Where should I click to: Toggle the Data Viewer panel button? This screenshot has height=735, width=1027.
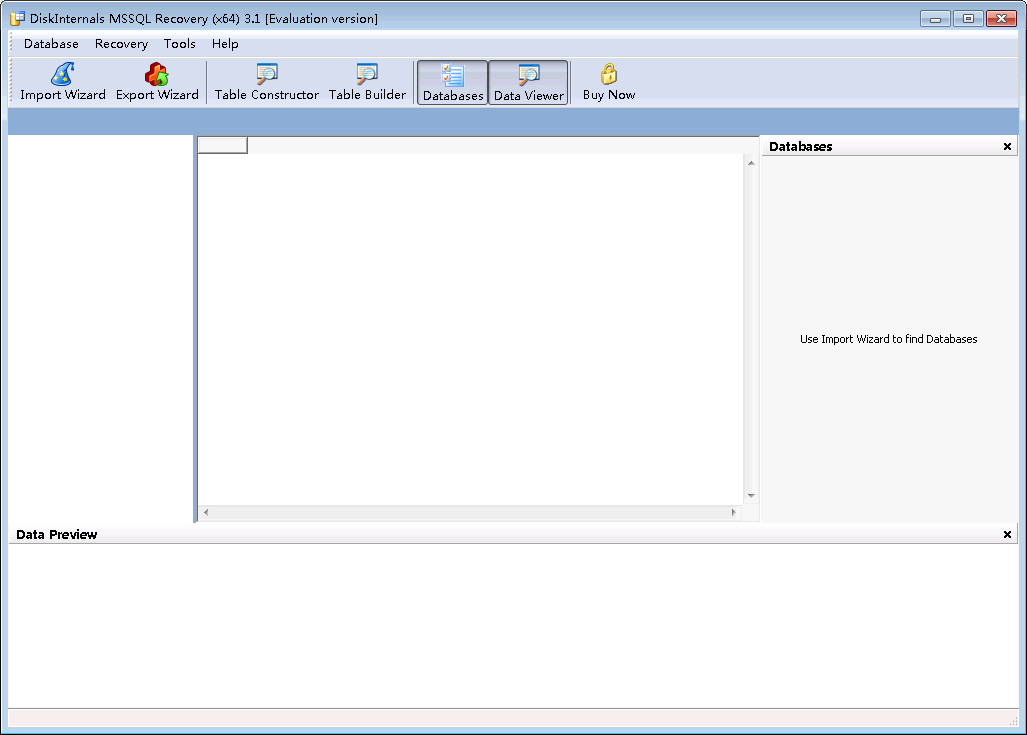pyautogui.click(x=529, y=83)
